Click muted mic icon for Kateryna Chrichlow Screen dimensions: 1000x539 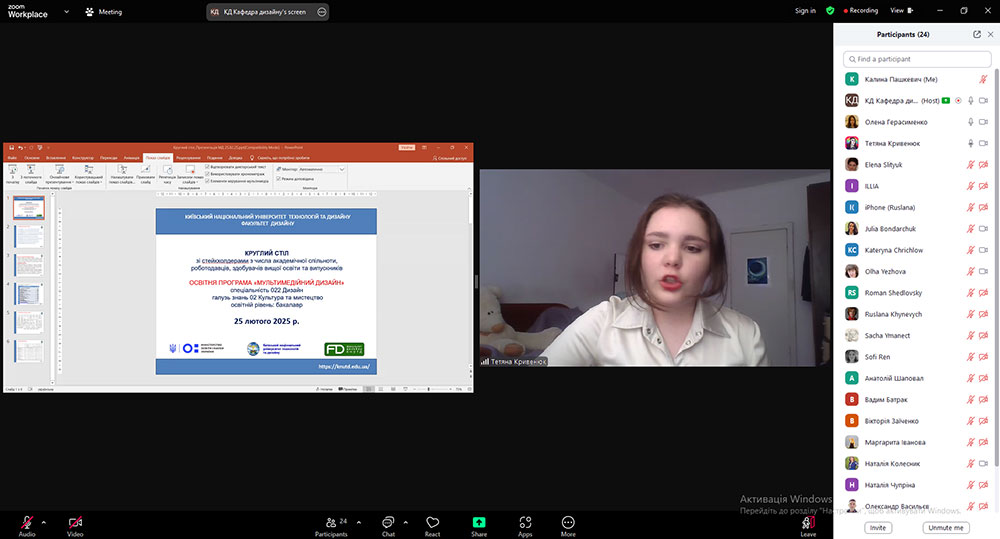pyautogui.click(x=970, y=250)
